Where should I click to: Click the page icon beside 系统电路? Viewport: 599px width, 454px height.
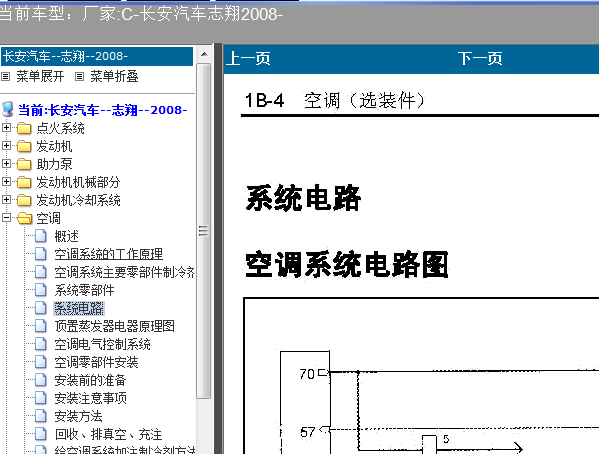[x=40, y=308]
